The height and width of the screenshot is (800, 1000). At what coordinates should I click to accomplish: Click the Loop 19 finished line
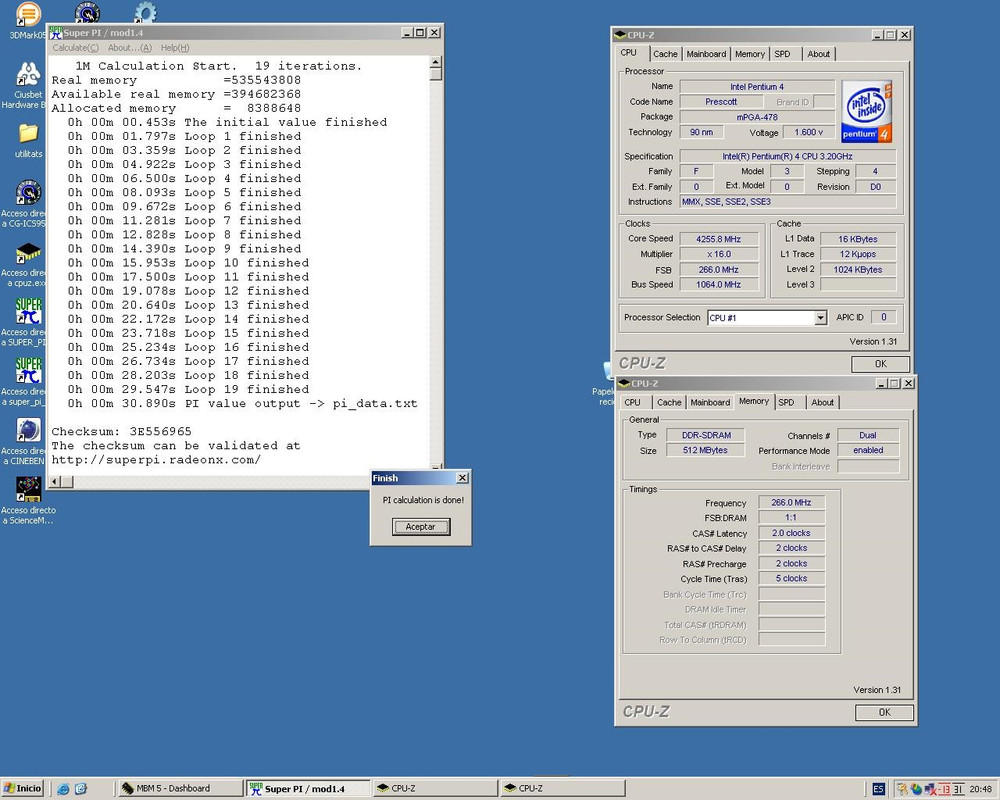pos(188,389)
